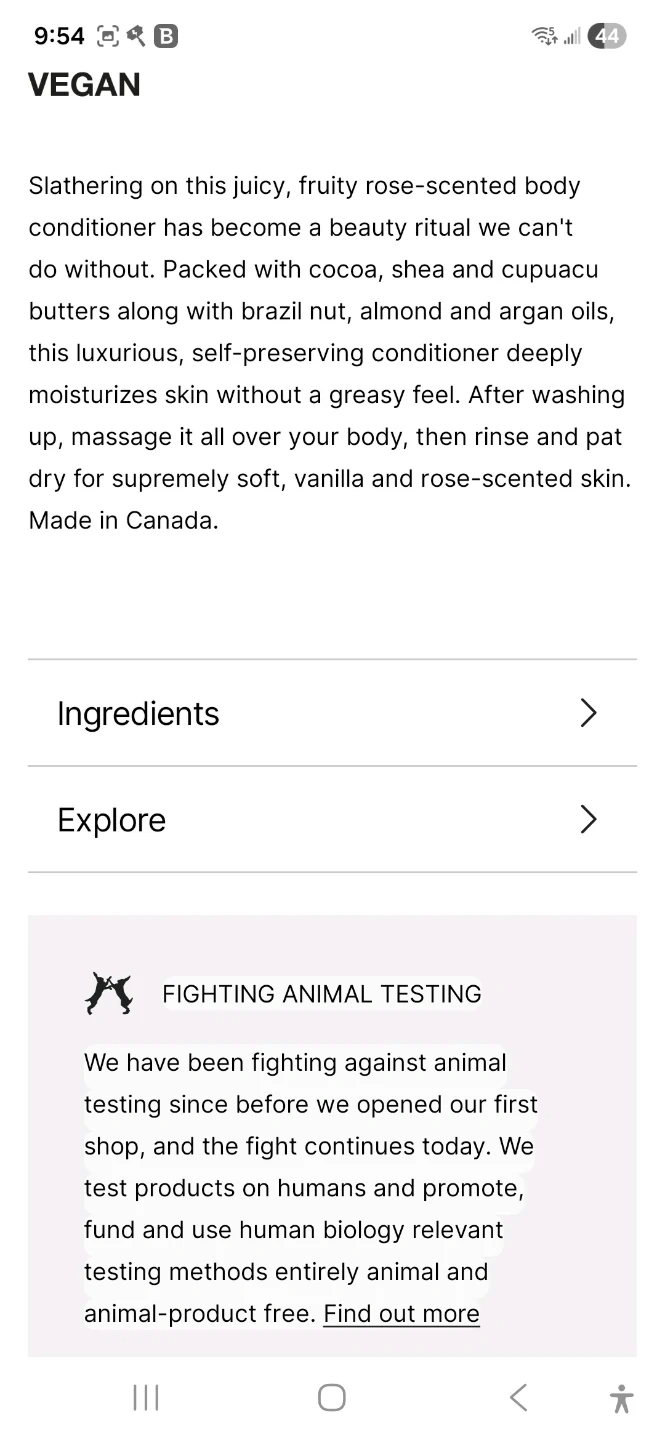Expand Ingredients using its chevron arrow

[x=588, y=713]
